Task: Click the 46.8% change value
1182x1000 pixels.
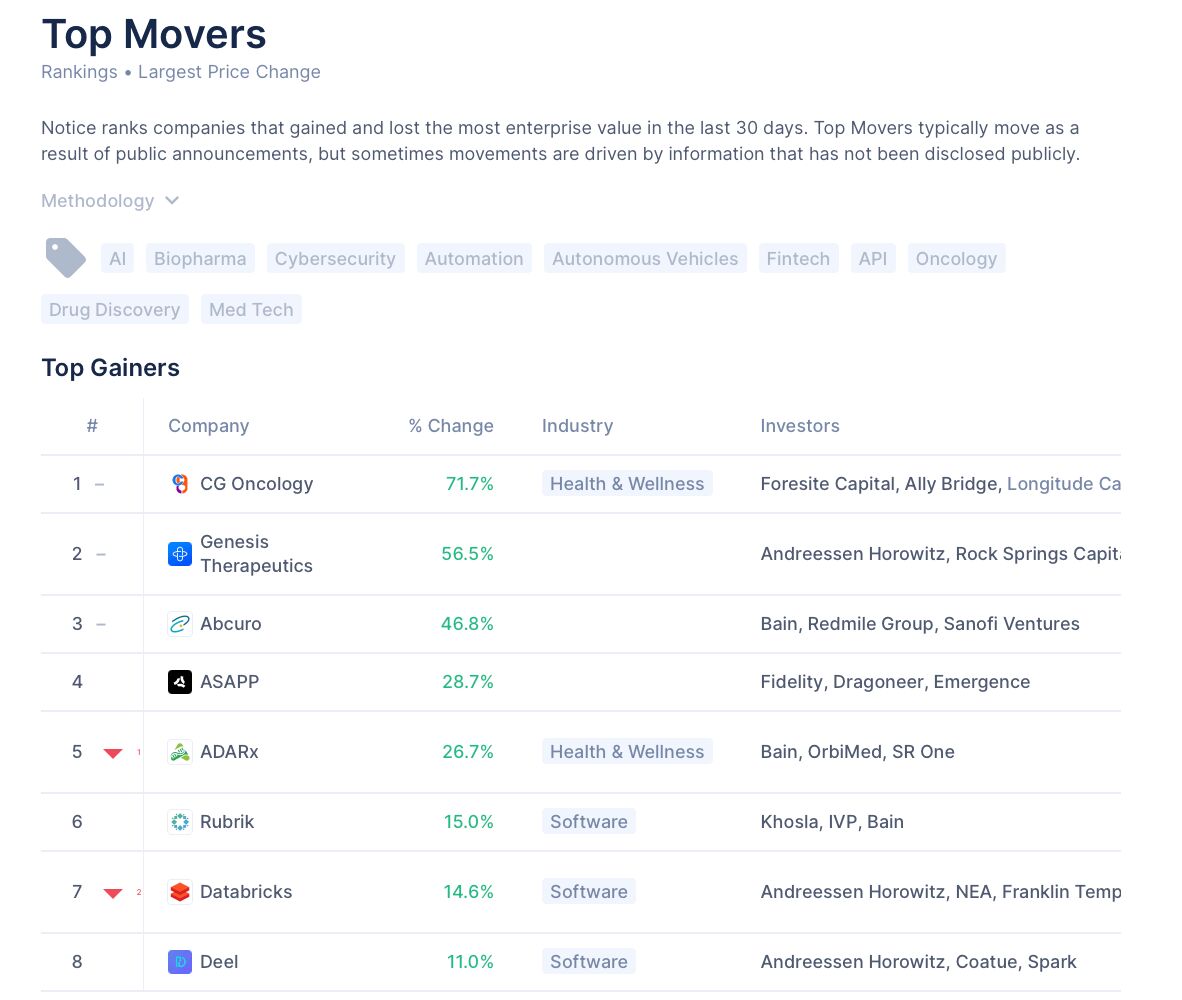Action: point(467,624)
